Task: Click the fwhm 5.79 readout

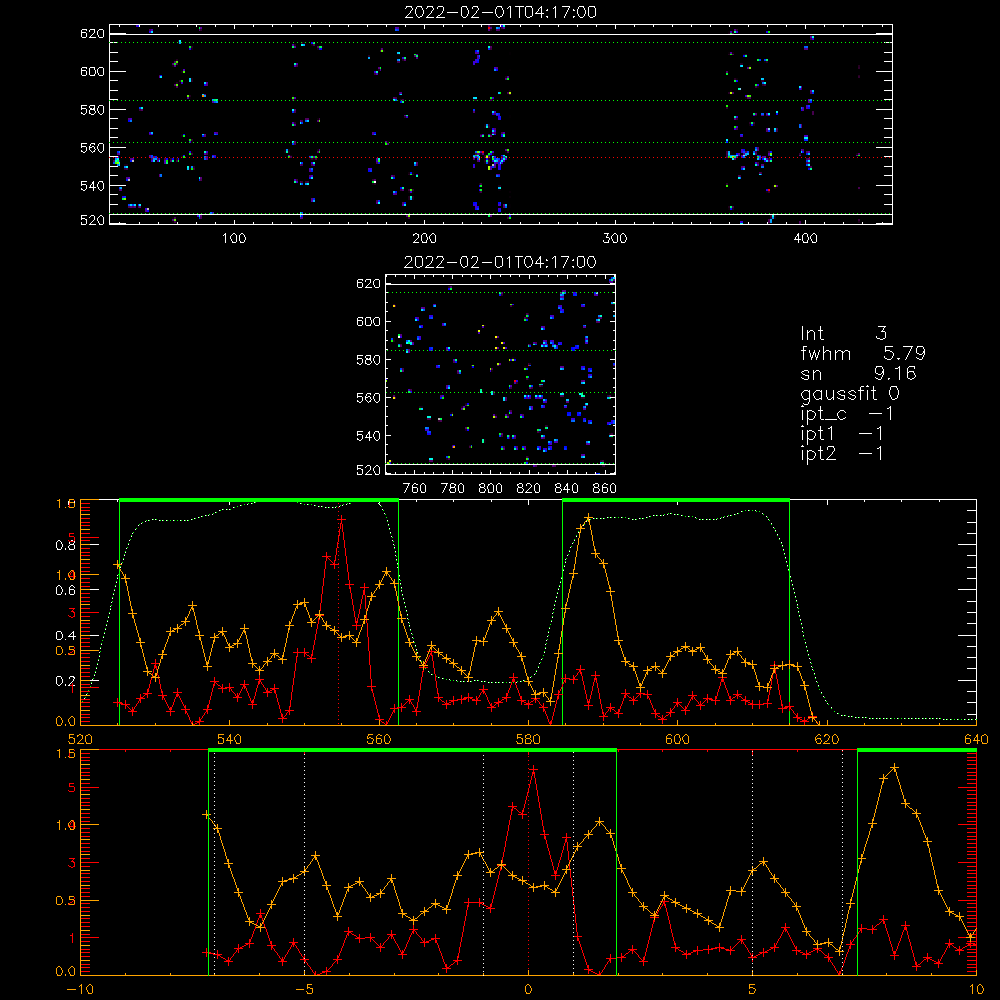Action: pos(863,353)
